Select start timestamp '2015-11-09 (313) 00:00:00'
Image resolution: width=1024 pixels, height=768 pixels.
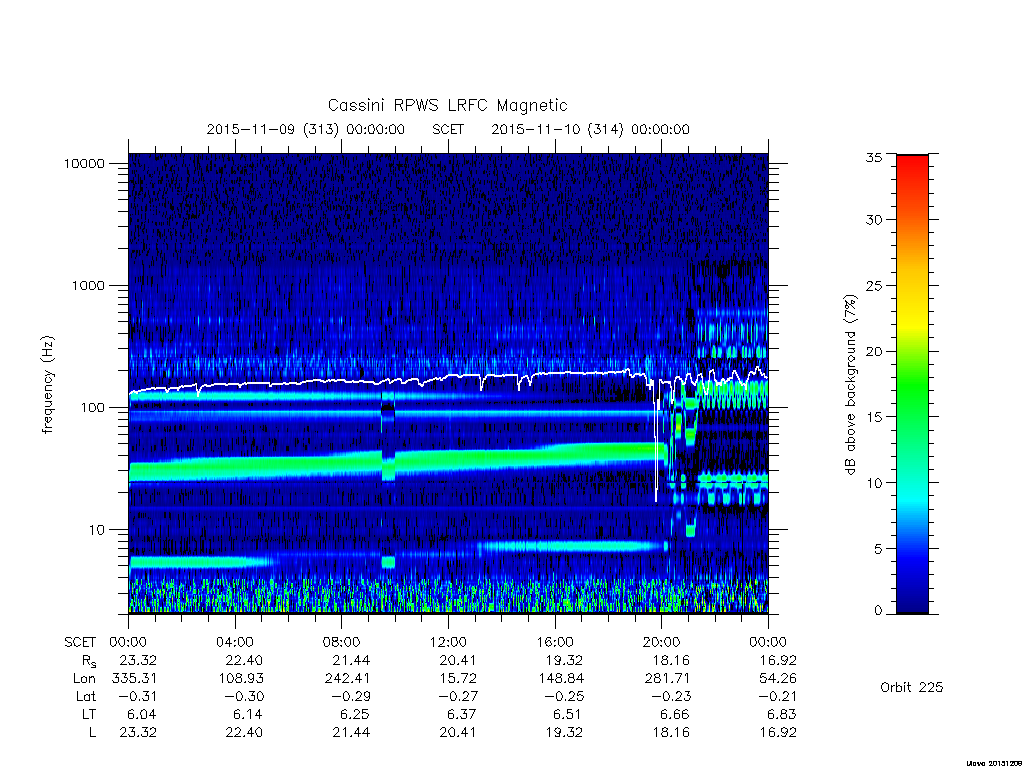306,129
